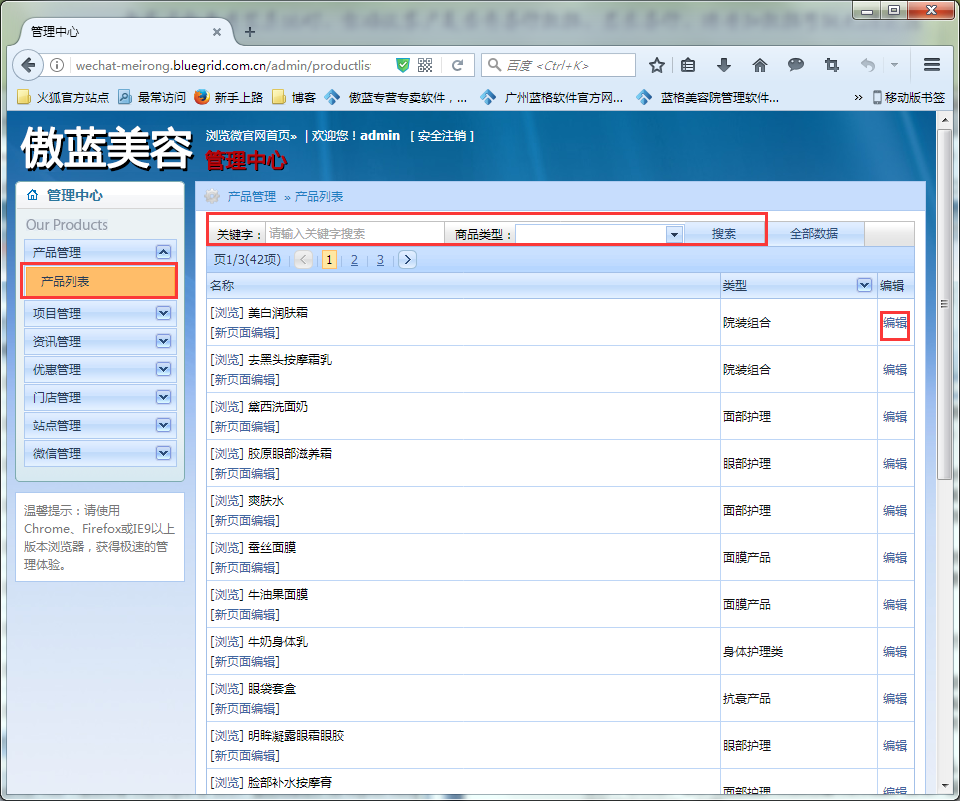Screen dimensions: 960x801
Task: Click the feedback speech bubble icon
Action: [x=795, y=64]
